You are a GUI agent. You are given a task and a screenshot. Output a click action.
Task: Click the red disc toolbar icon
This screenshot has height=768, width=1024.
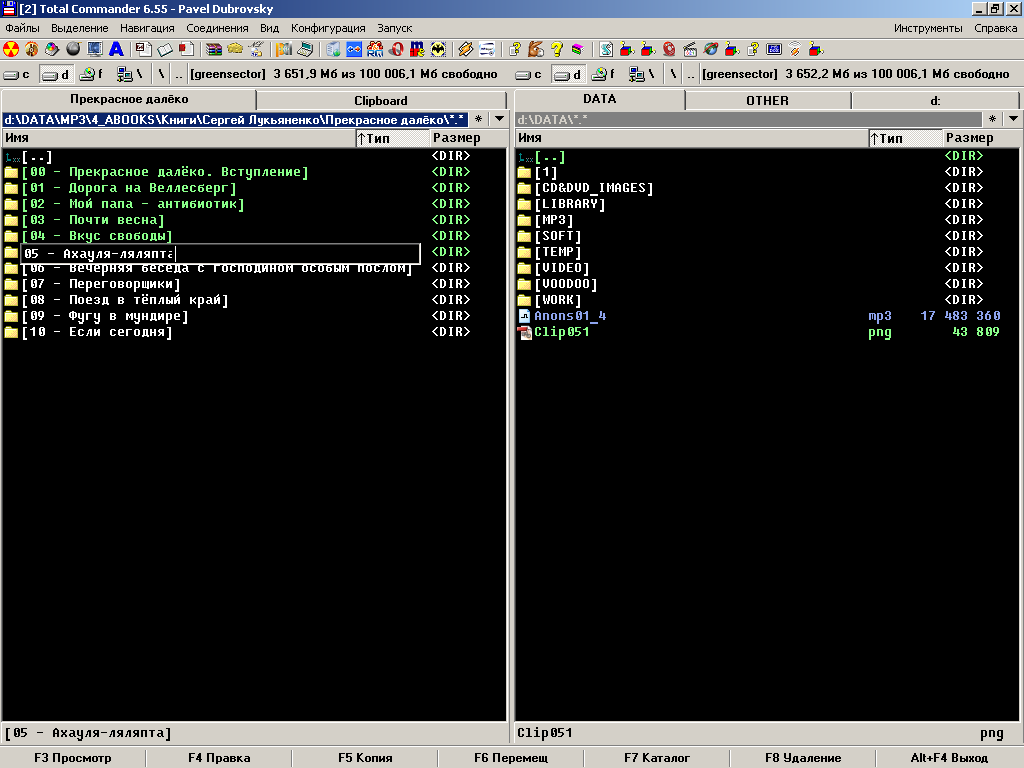(x=669, y=49)
